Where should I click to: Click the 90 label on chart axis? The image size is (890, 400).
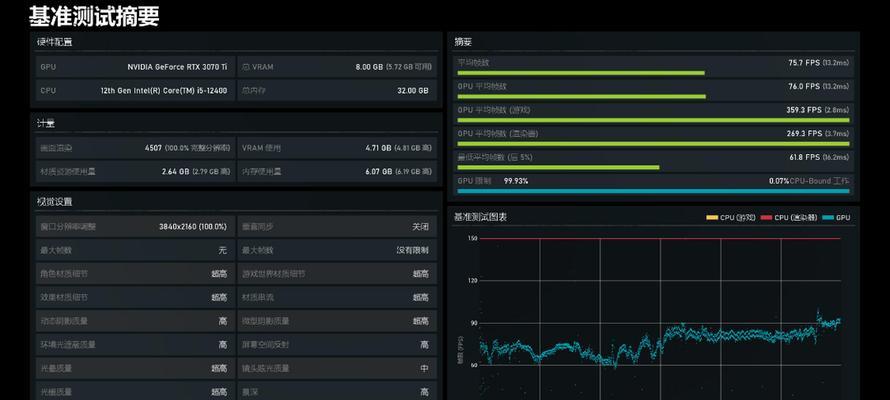point(472,323)
